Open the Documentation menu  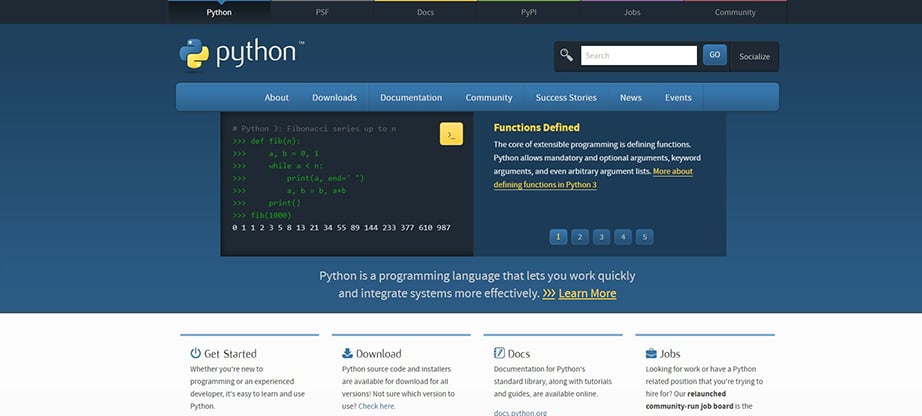(x=411, y=98)
